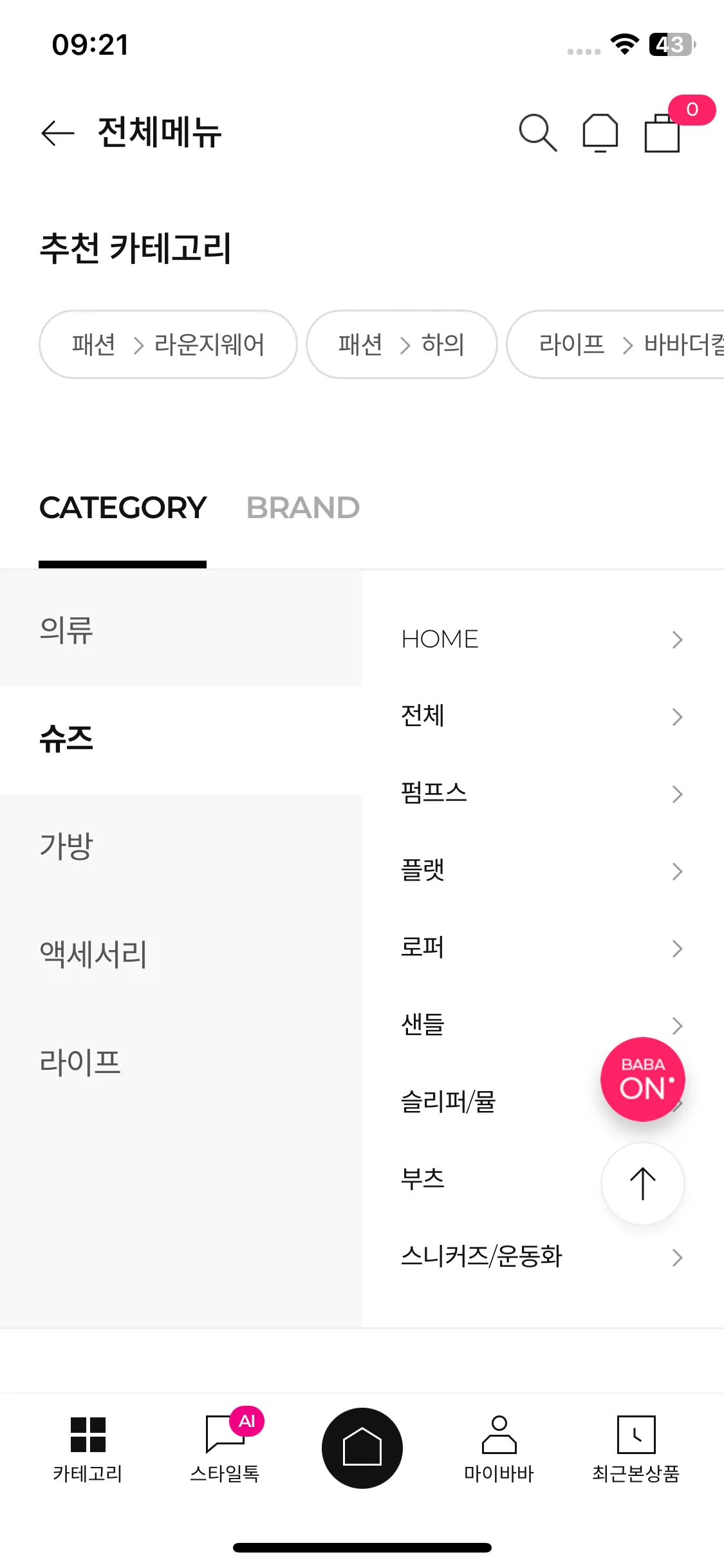724x1568 pixels.
Task: Expand the 펌프스 row chevron
Action: click(677, 794)
